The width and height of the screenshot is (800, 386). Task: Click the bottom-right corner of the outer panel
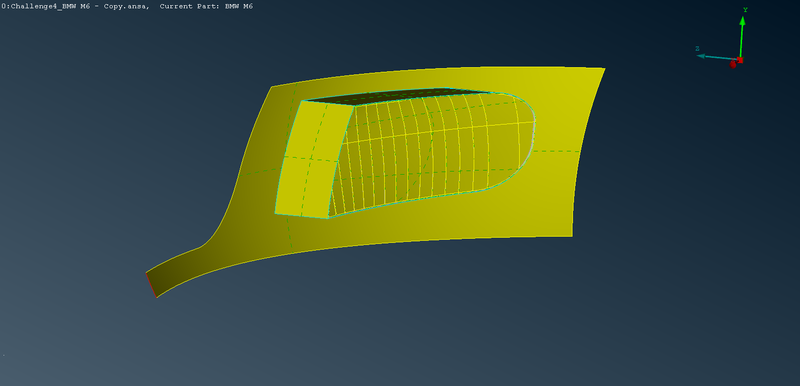572,236
